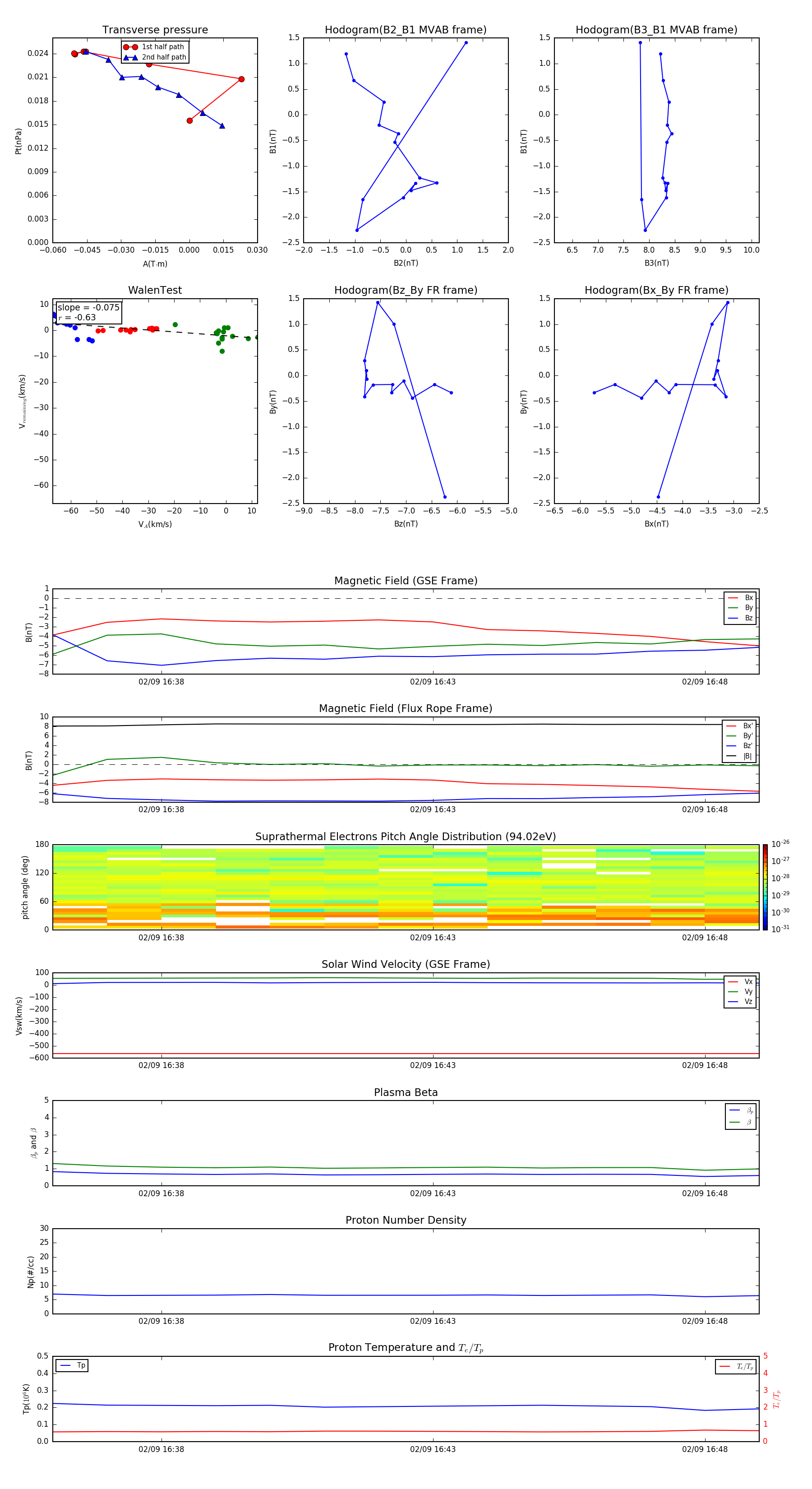Click the 'V_A(km/s)' x-axis label

155,524
